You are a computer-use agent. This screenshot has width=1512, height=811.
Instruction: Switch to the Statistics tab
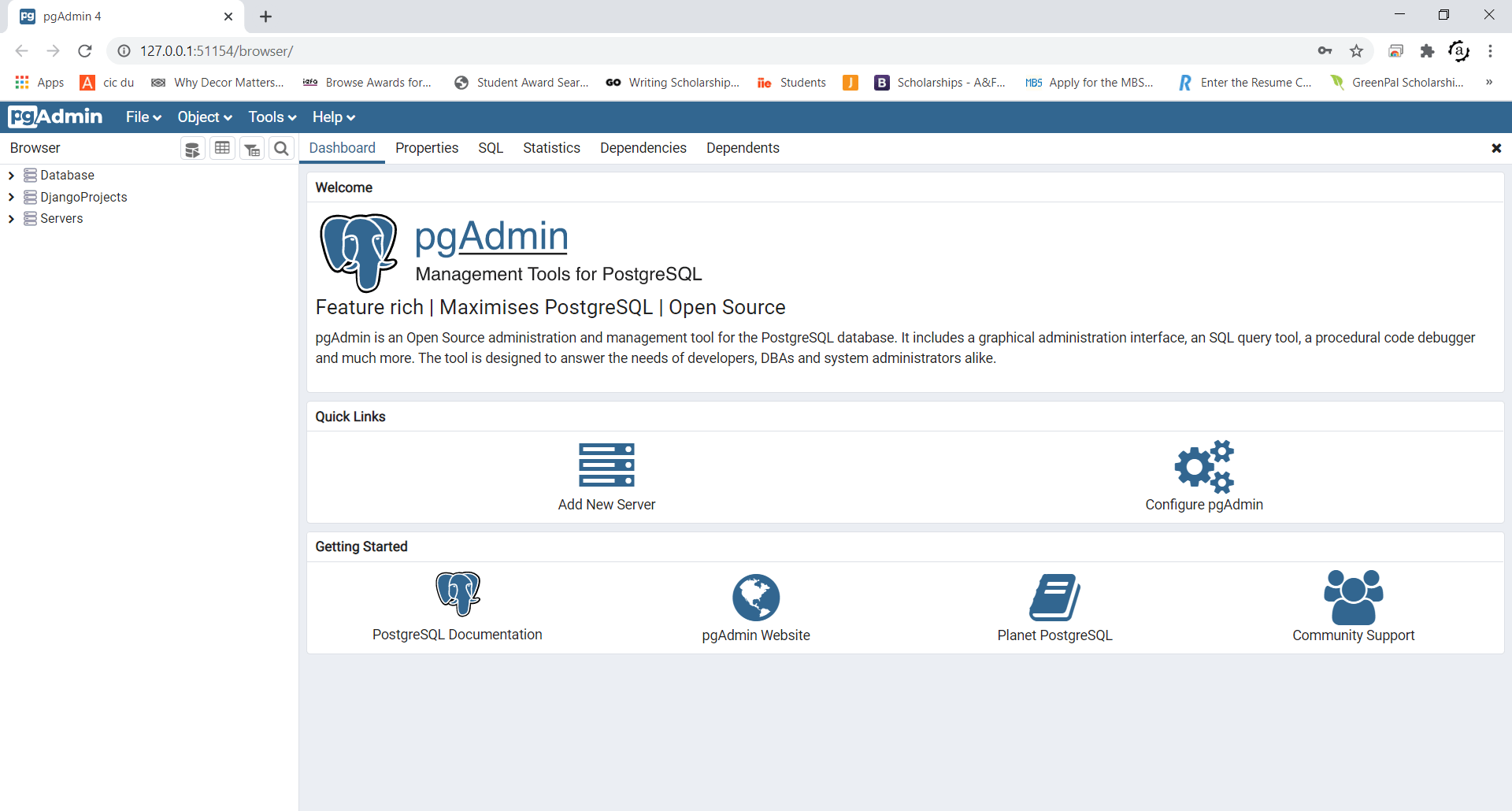pyautogui.click(x=551, y=148)
